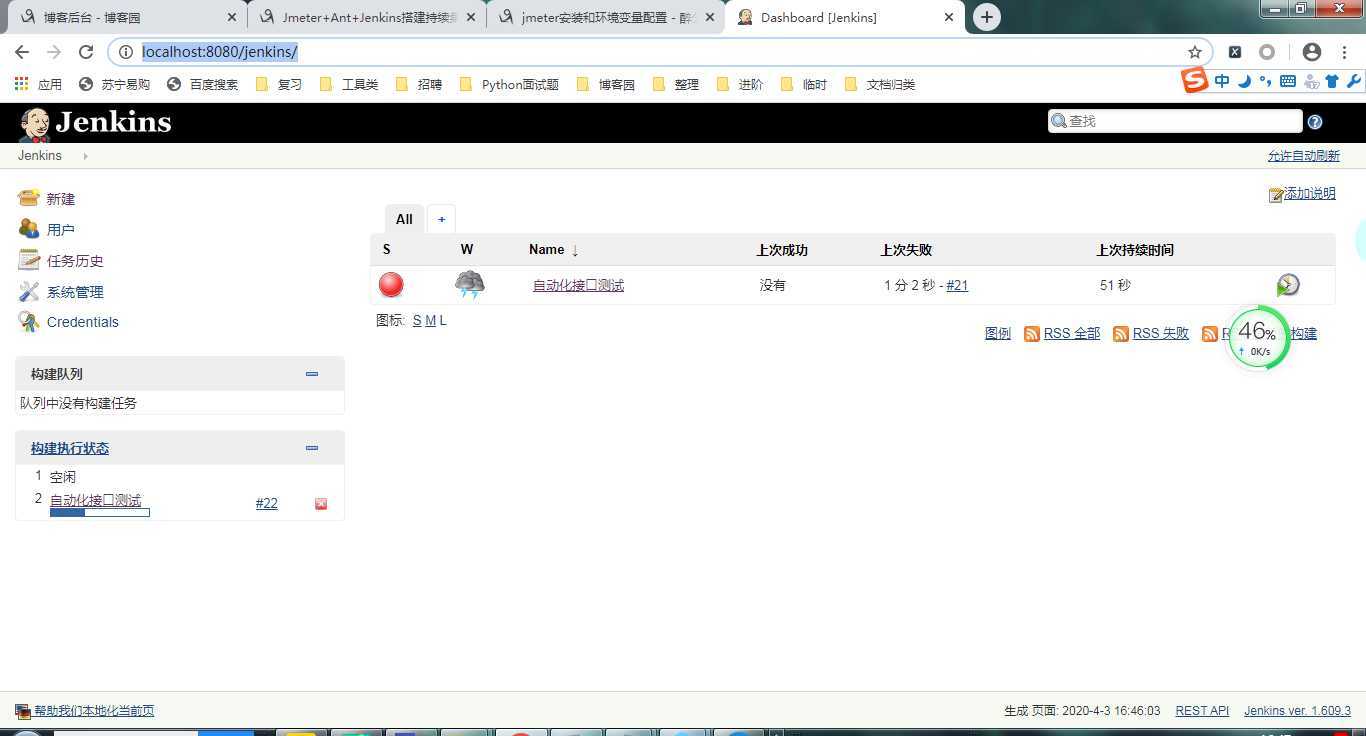This screenshot has height=736, width=1366.
Task: Switch to Jmeter+Ant+Jenkins tab
Action: tap(367, 17)
